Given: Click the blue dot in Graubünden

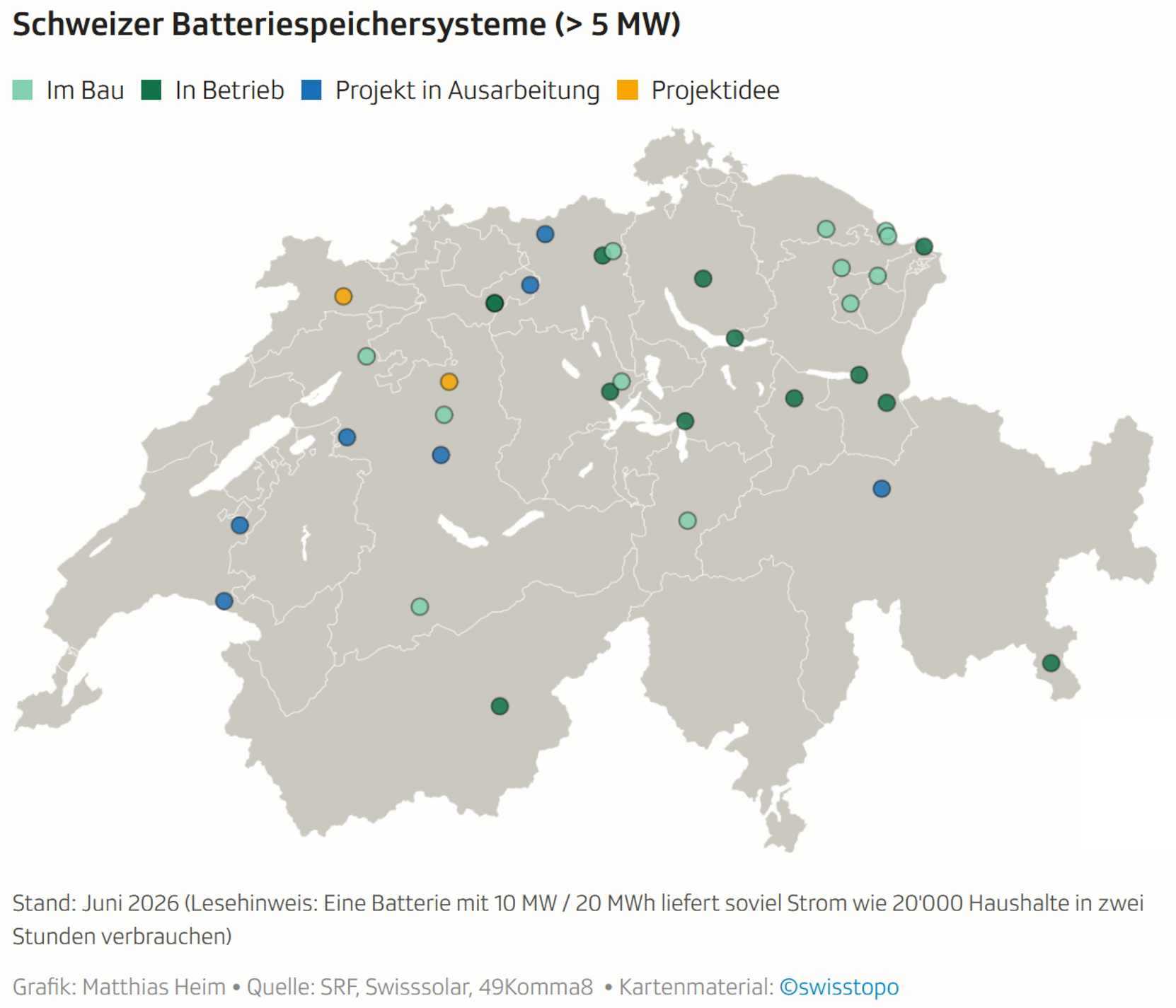Looking at the screenshot, I should point(882,489).
